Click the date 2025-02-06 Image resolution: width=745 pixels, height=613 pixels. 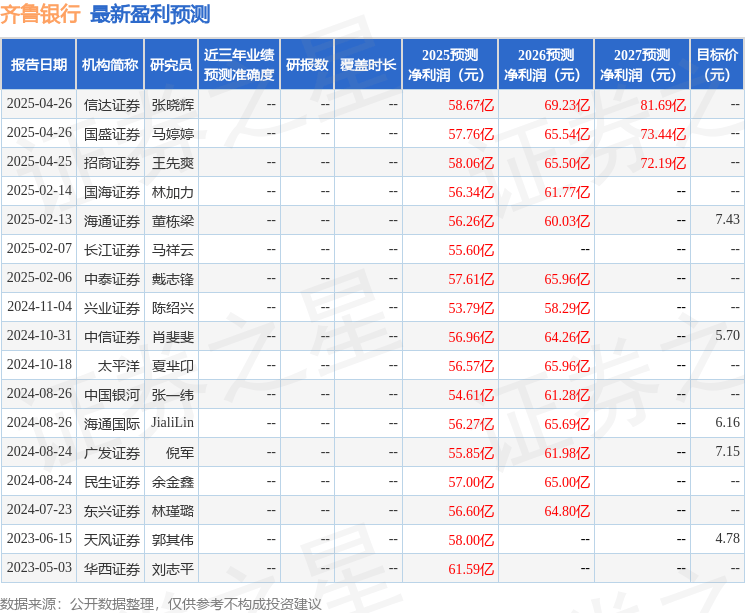click(39, 278)
